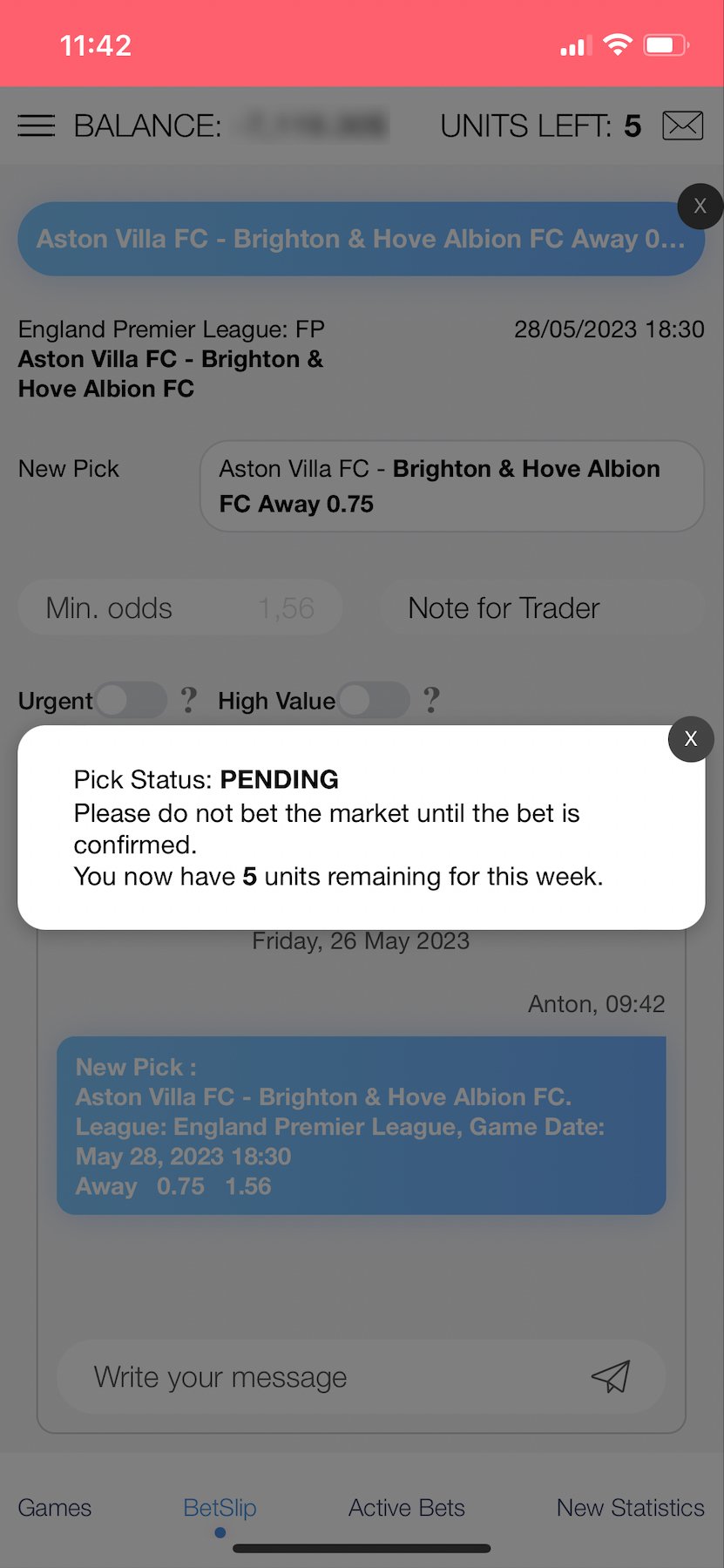Switch to the Games tab
This screenshot has width=724, height=1568.
[x=55, y=1508]
